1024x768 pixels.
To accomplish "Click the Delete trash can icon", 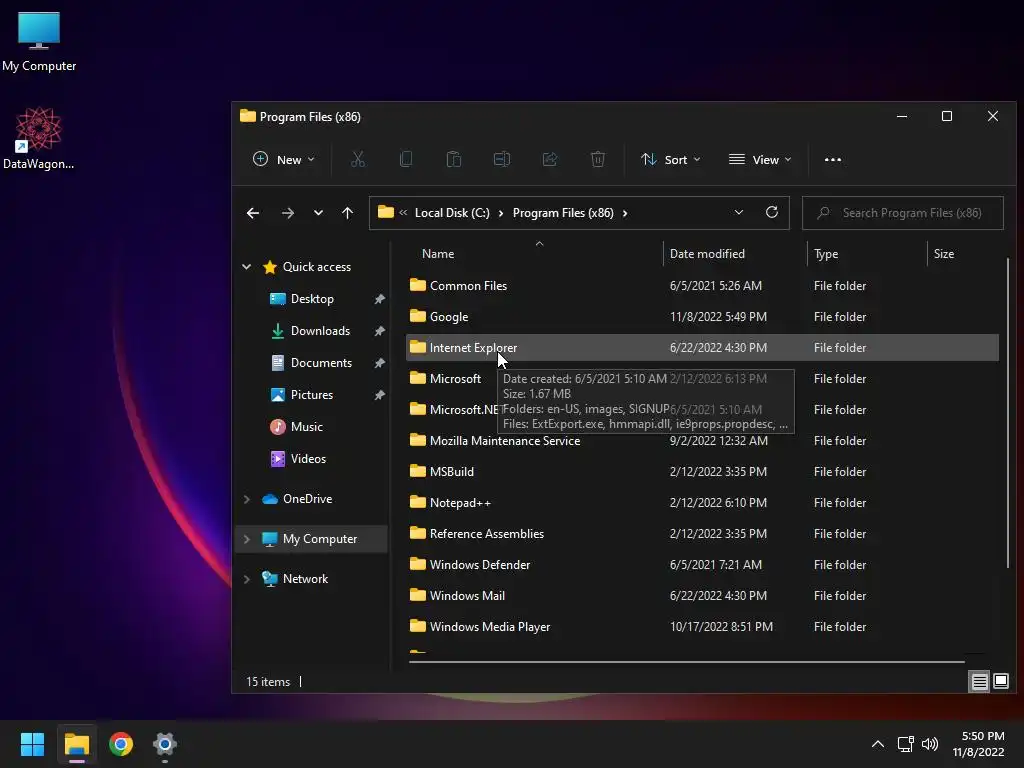I will (x=598, y=159).
